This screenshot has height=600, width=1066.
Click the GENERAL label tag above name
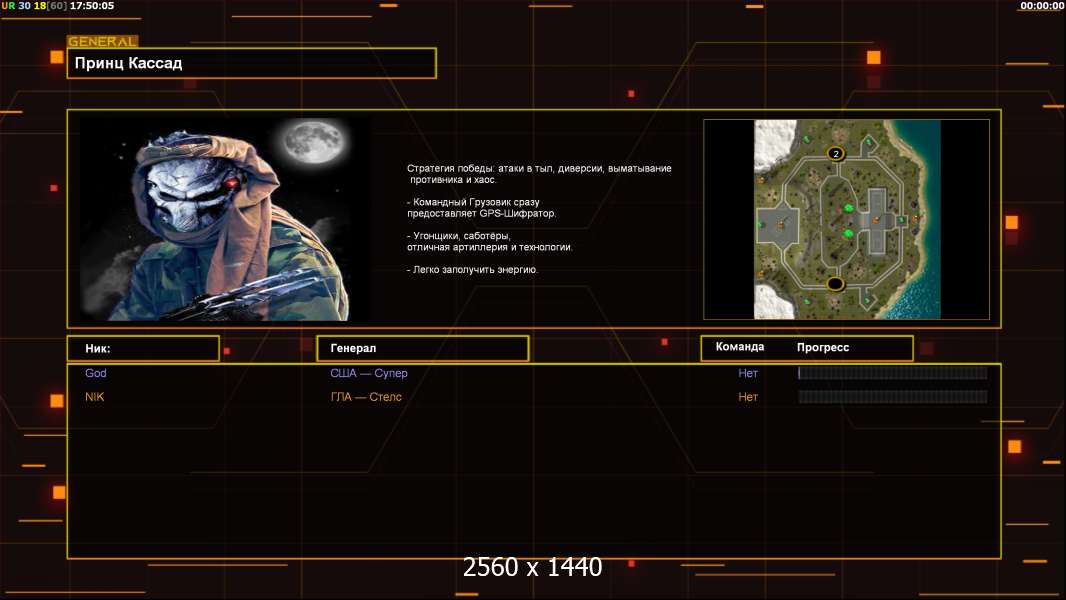[102, 42]
